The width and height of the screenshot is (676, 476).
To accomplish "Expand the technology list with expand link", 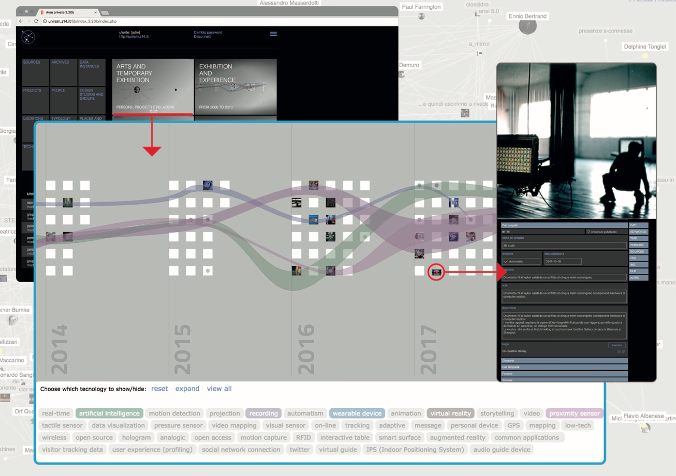I will pos(187,388).
